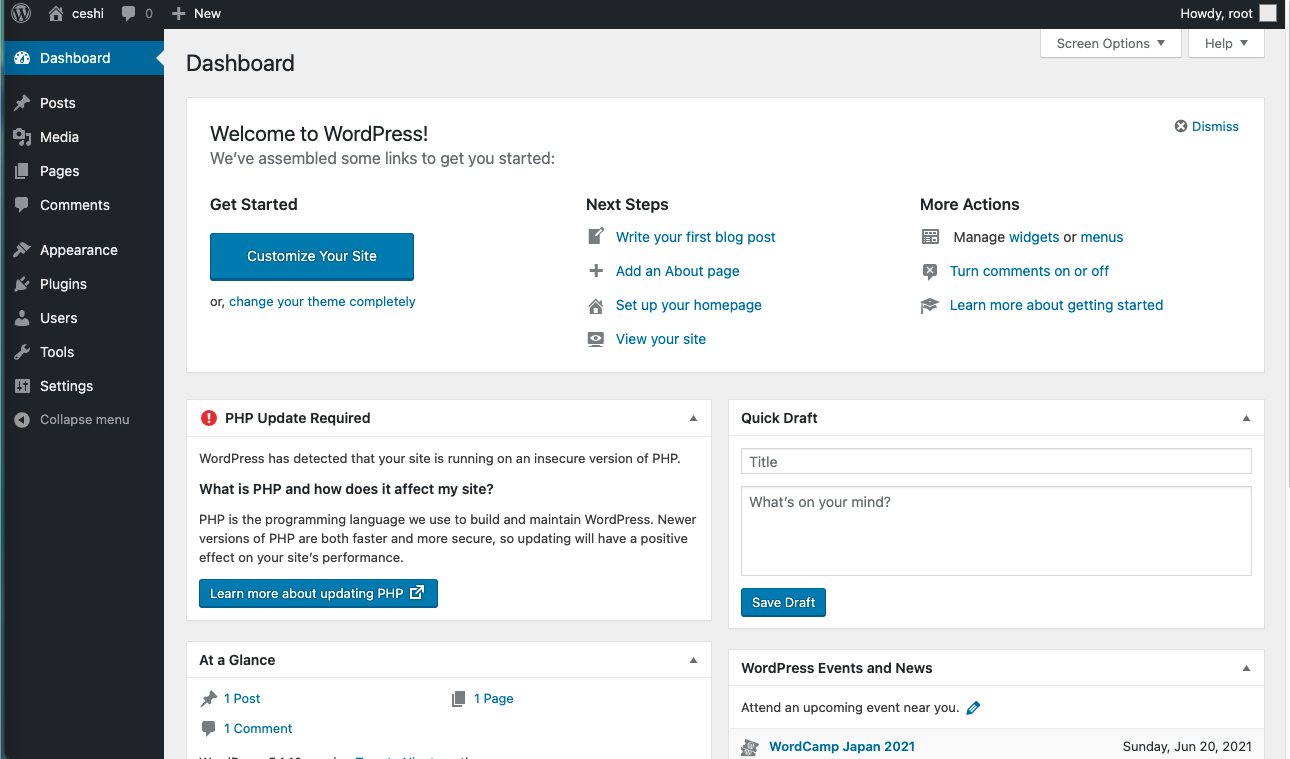Open the Help dropdown tab
This screenshot has height=759, width=1290.
pyautogui.click(x=1226, y=43)
